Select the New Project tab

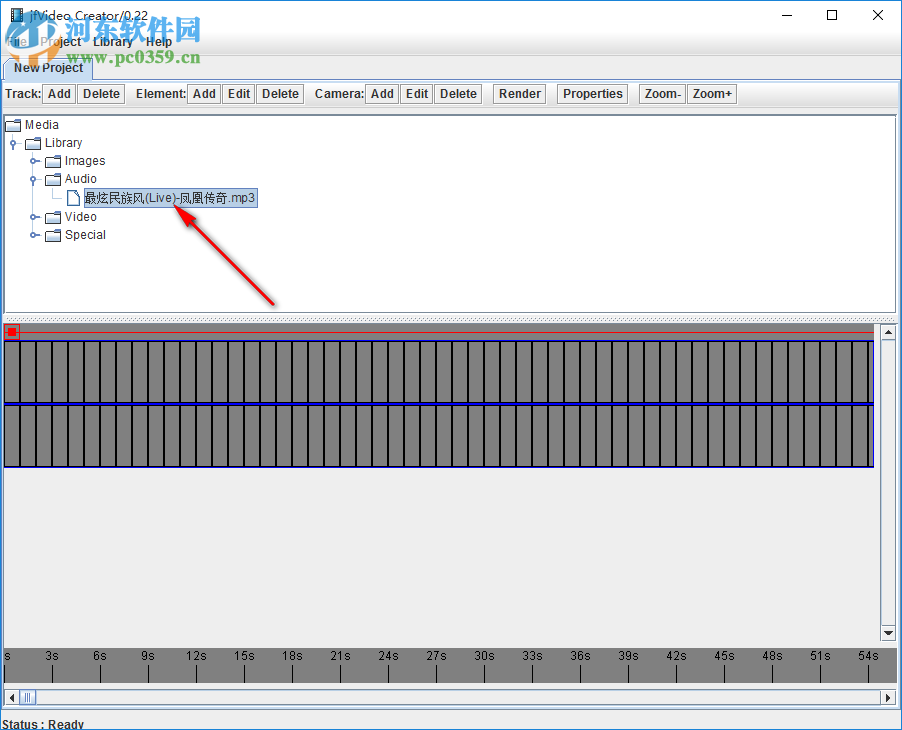pyautogui.click(x=47, y=68)
